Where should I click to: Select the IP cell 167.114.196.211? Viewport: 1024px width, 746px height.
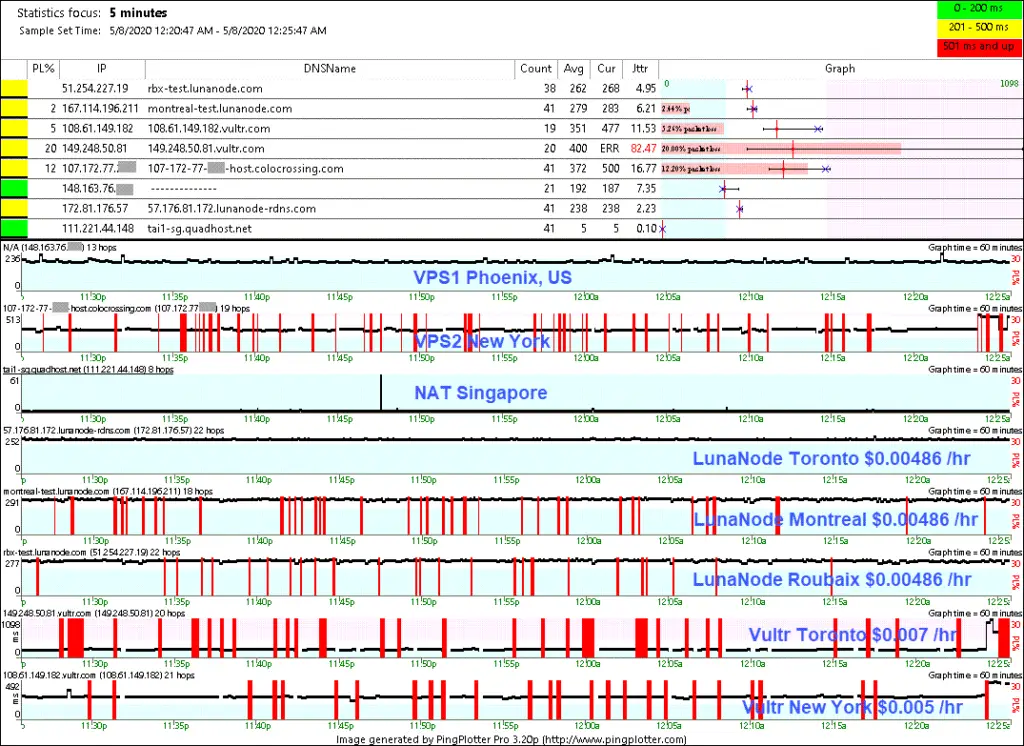[101, 108]
